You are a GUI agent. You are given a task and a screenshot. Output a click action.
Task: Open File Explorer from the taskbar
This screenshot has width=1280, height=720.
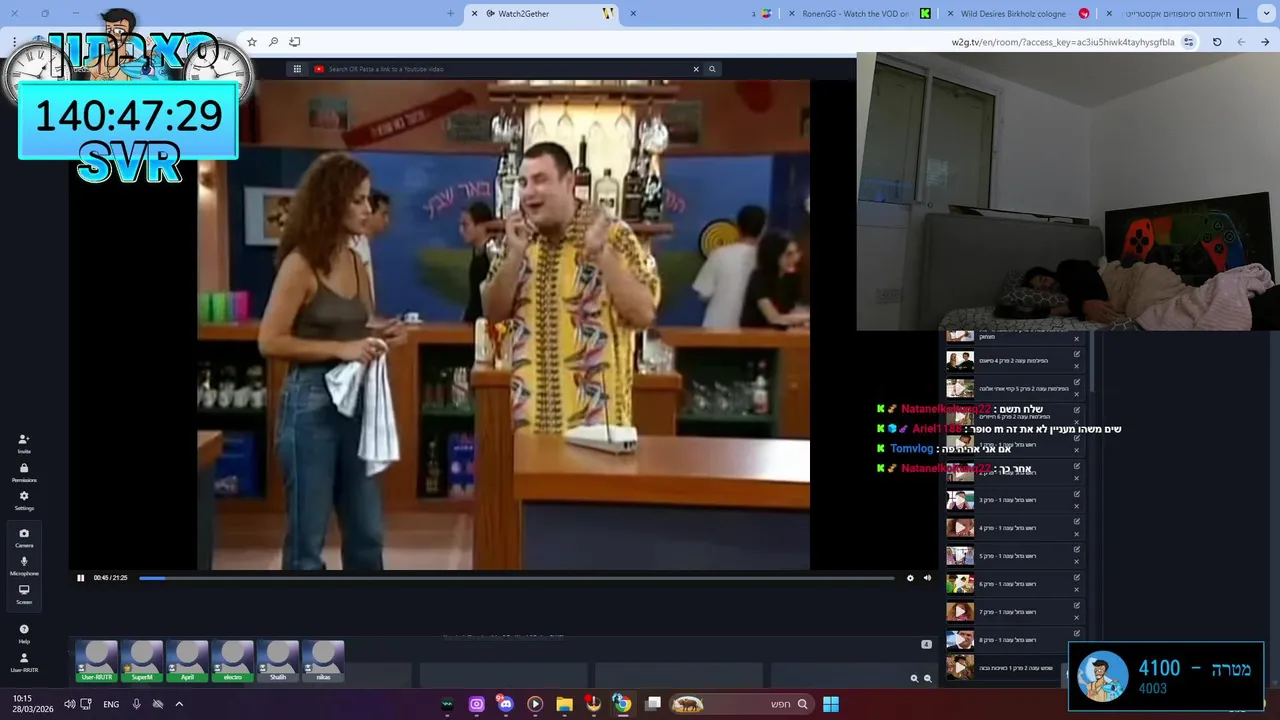click(564, 704)
